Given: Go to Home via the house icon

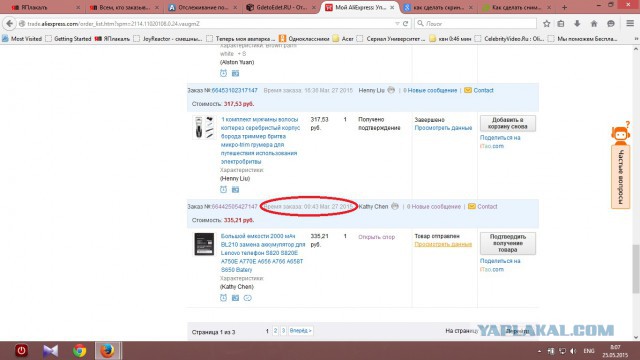Looking at the screenshot, I should (594, 24).
